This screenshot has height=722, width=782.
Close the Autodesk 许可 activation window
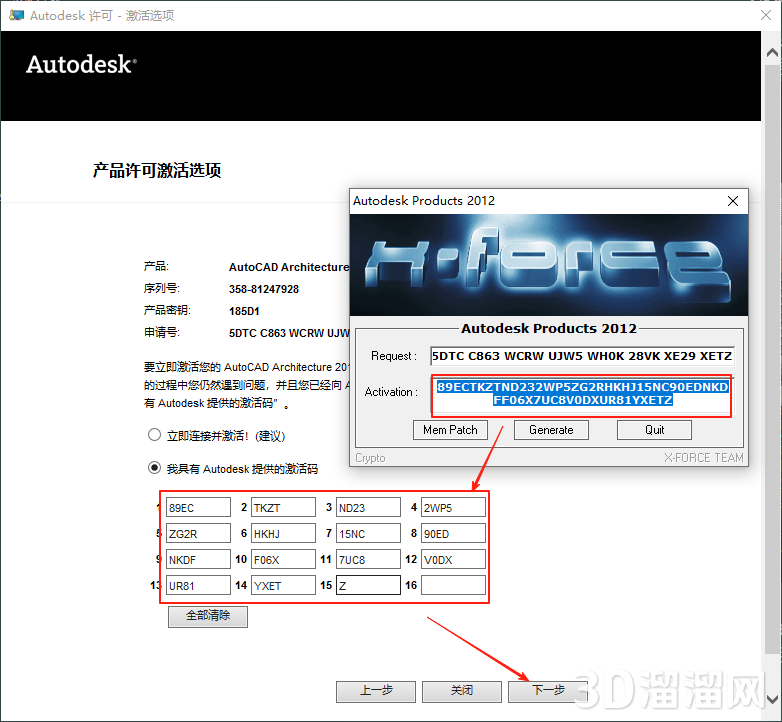coord(766,15)
